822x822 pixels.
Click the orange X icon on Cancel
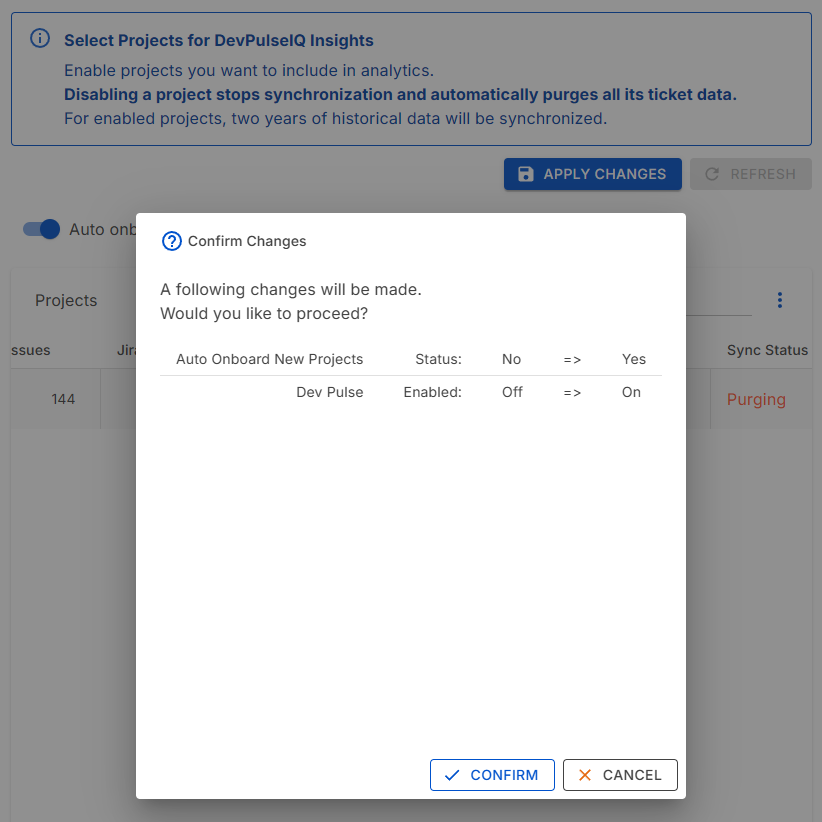[585, 775]
